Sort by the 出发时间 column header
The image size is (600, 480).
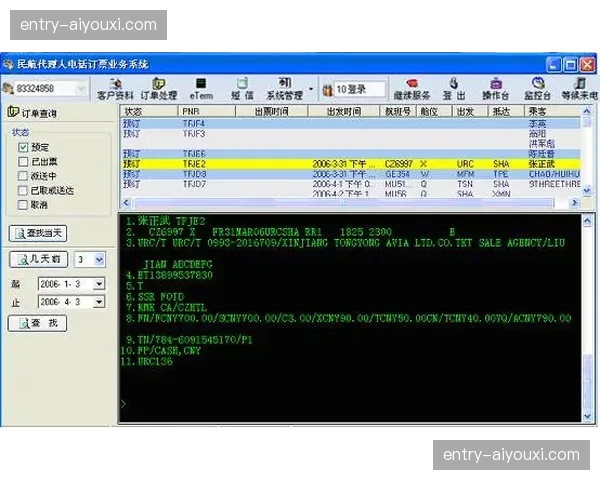coord(344,111)
